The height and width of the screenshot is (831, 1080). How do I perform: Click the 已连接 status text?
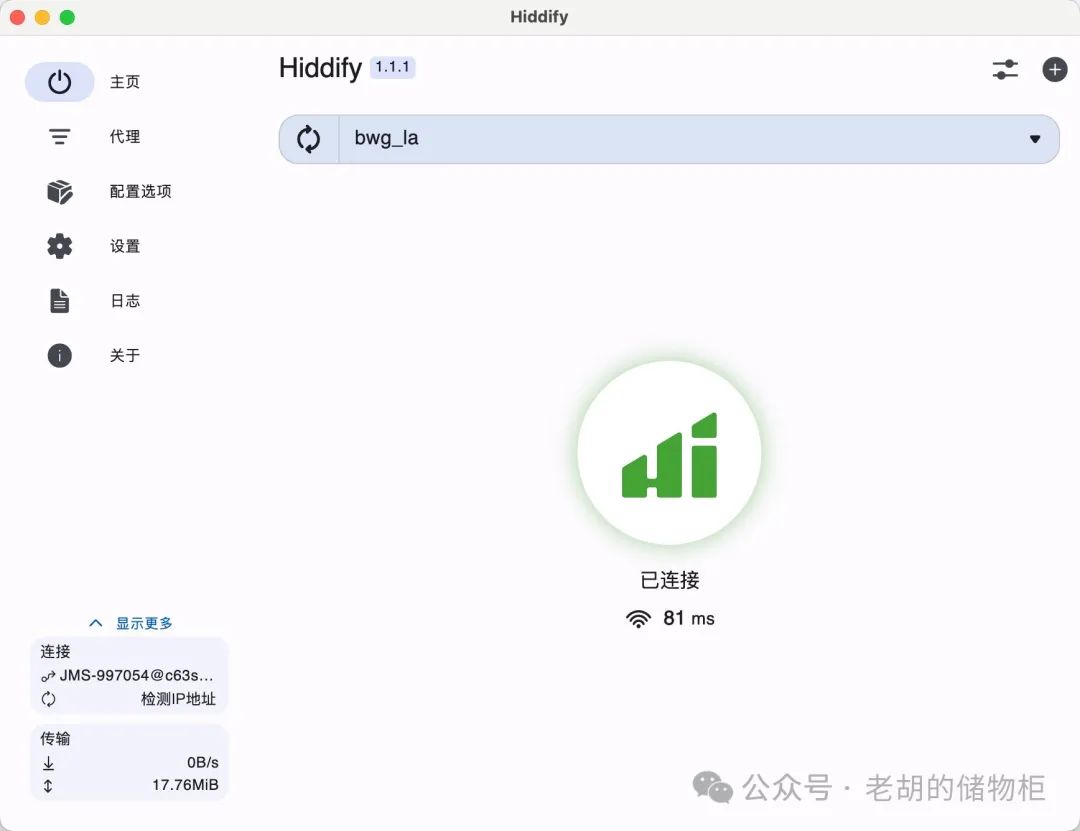[669, 580]
